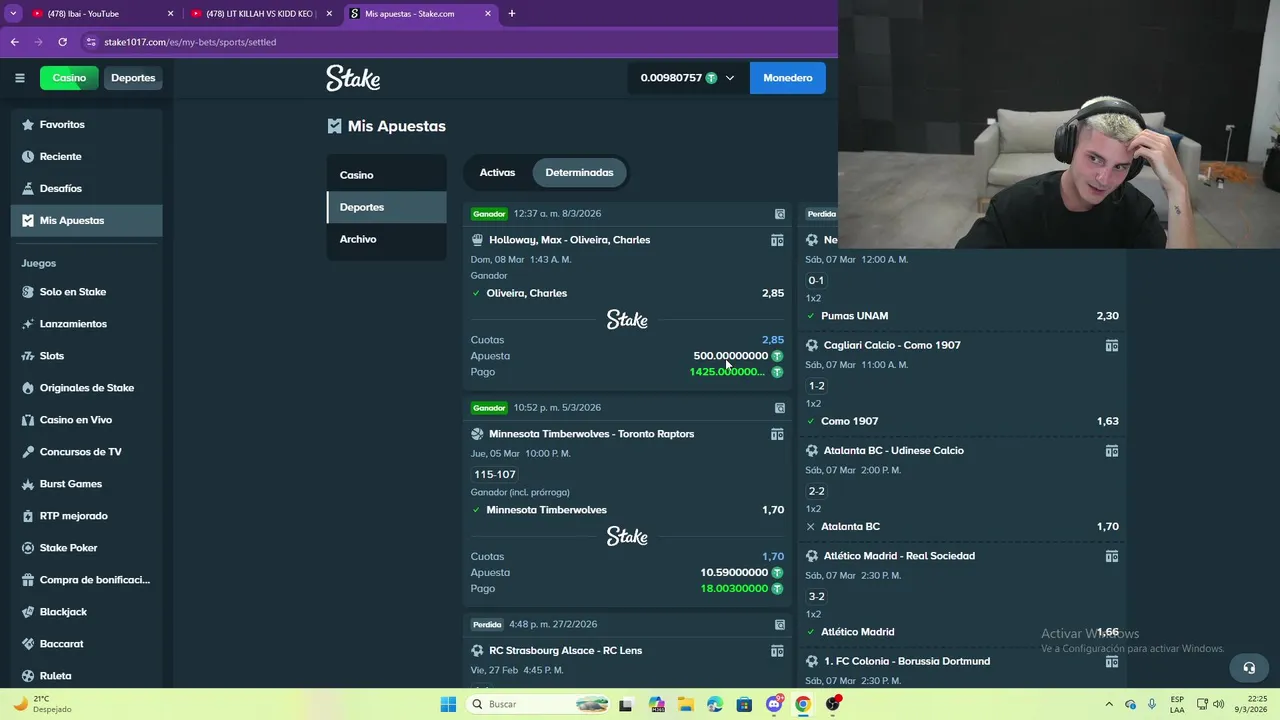
Task: Open RTP mejorado in the sidebar
Action: (86, 516)
